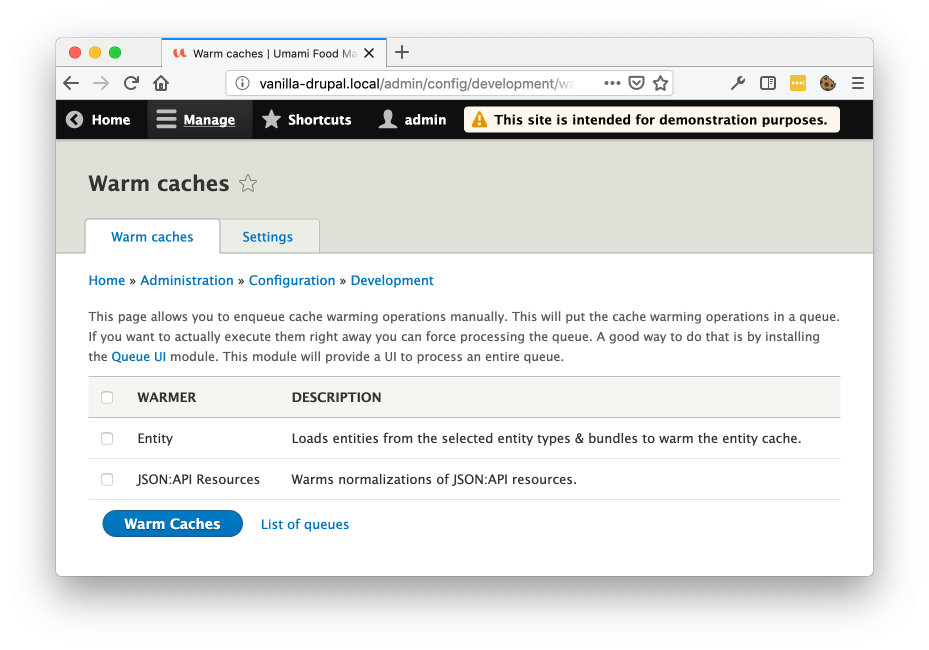Screen dimensions: 929x650
Task: Expand the Manage admin toolbar menu
Action: 196,120
